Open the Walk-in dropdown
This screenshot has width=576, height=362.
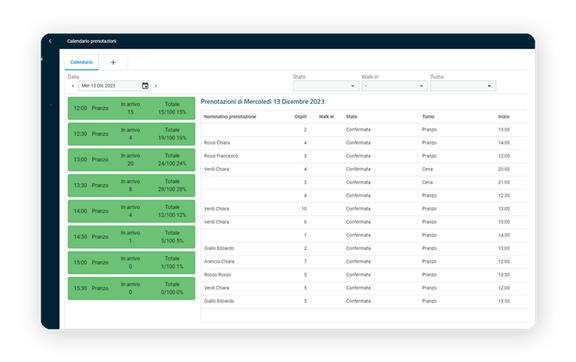394,86
